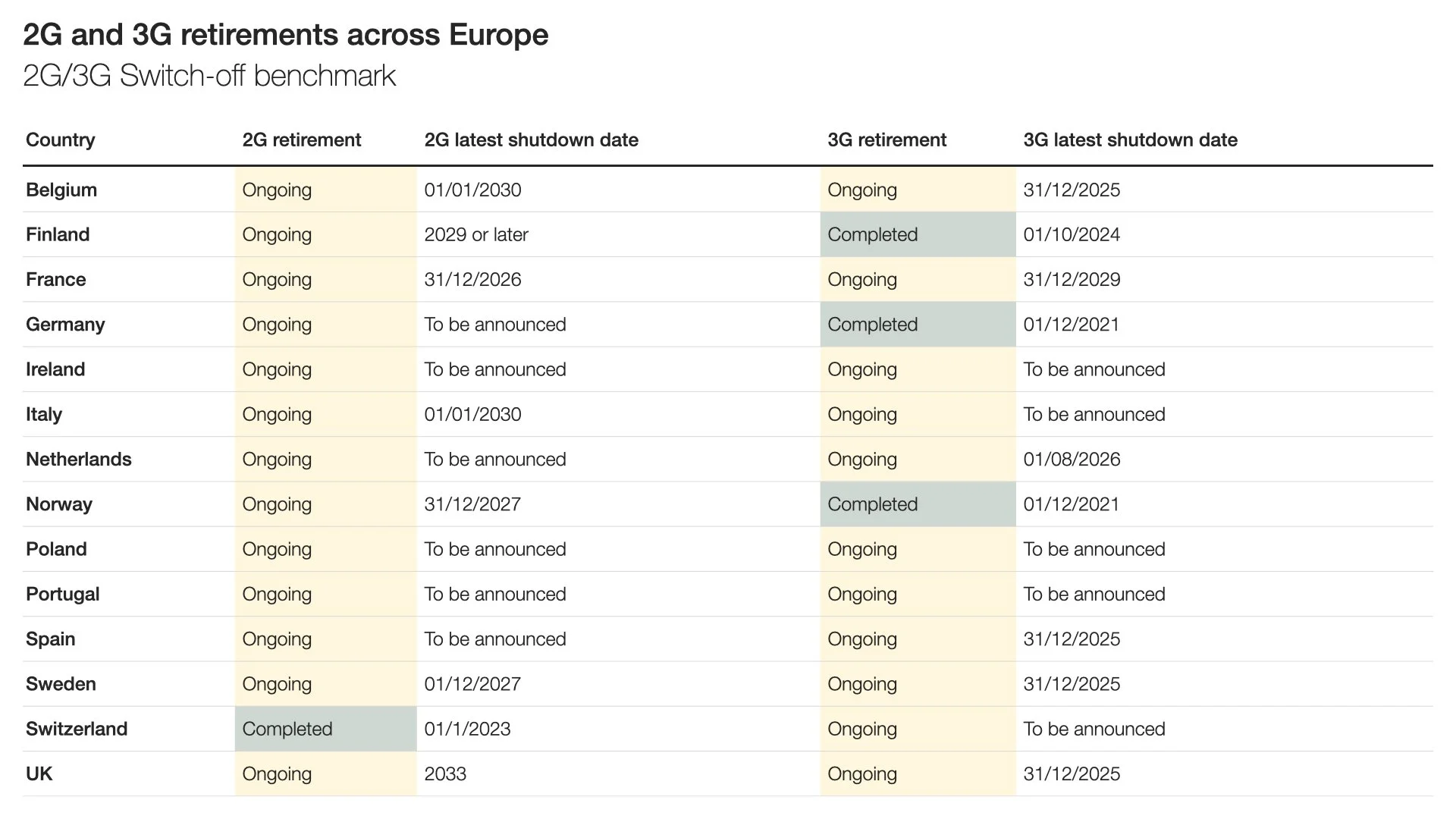Click the UK row label

[x=39, y=774]
